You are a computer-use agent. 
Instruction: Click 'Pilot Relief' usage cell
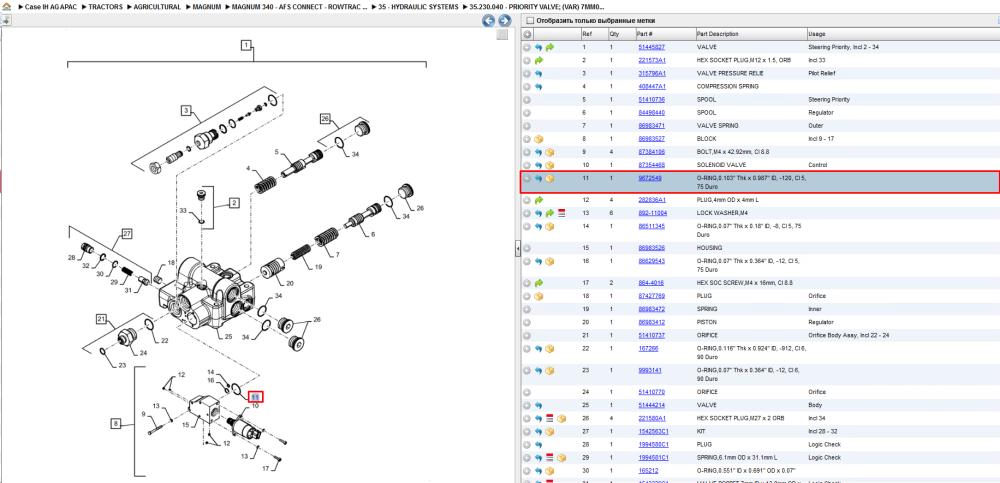click(x=822, y=73)
